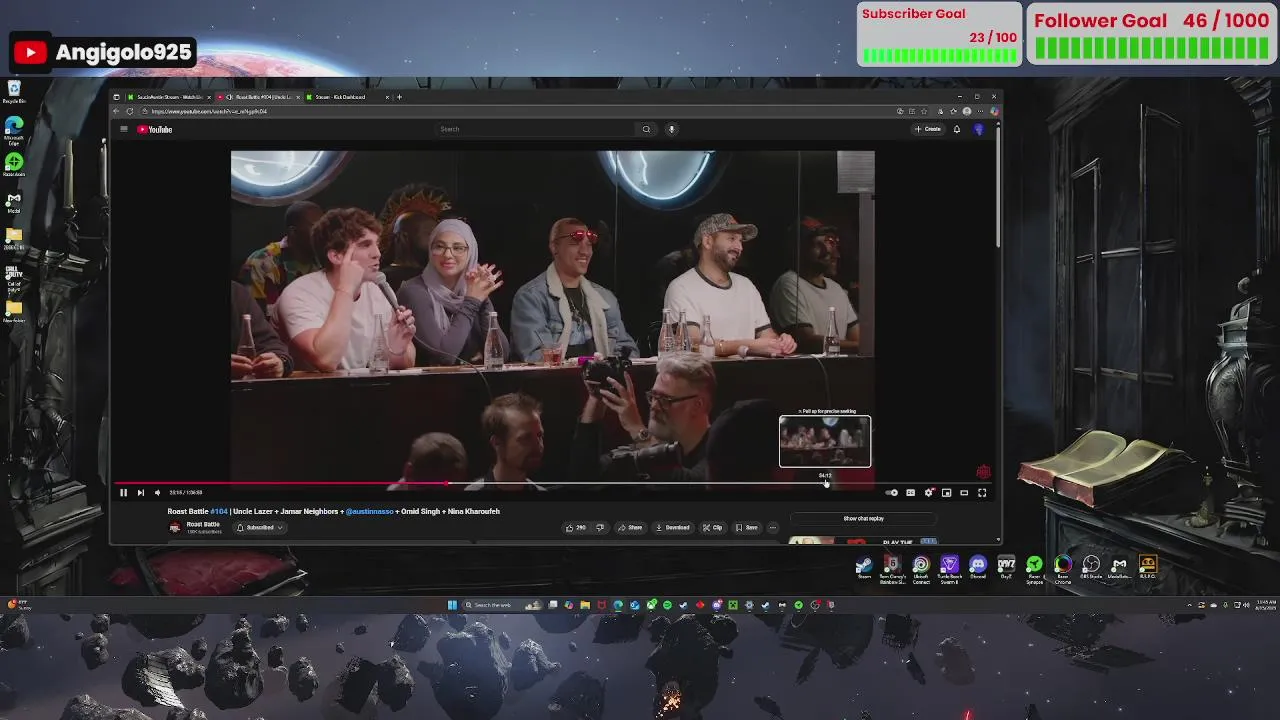Open Discord desktop shortcut
The height and width of the screenshot is (720, 1280).
978,568
